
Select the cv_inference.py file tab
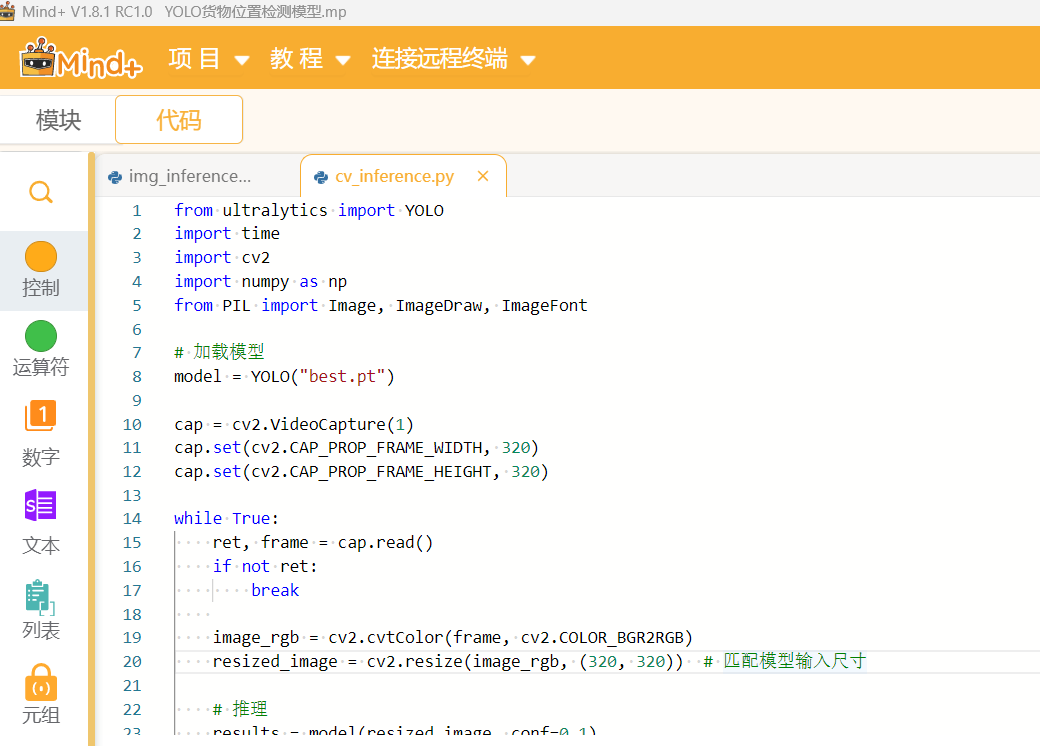point(403,176)
